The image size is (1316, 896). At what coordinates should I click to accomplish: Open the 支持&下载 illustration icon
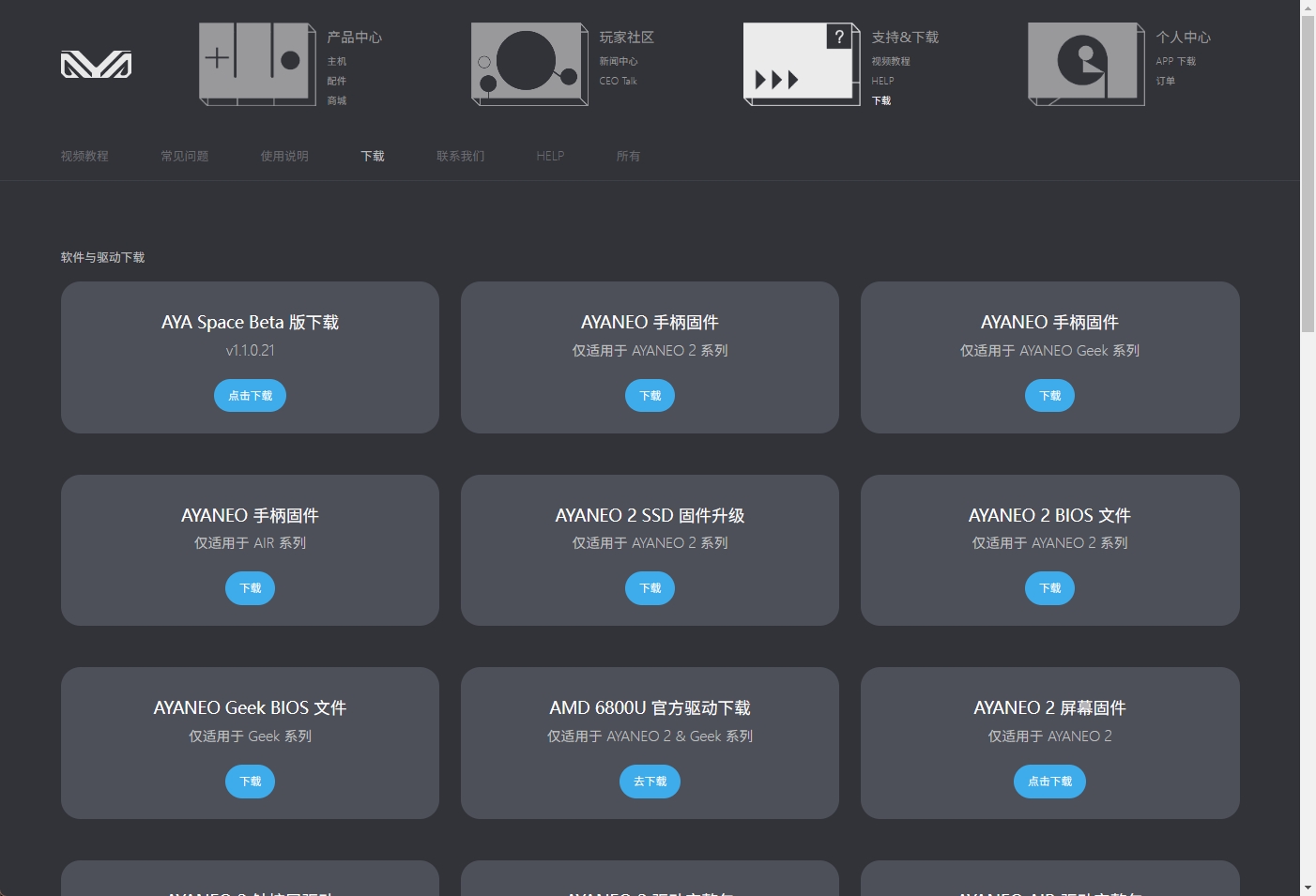802,64
